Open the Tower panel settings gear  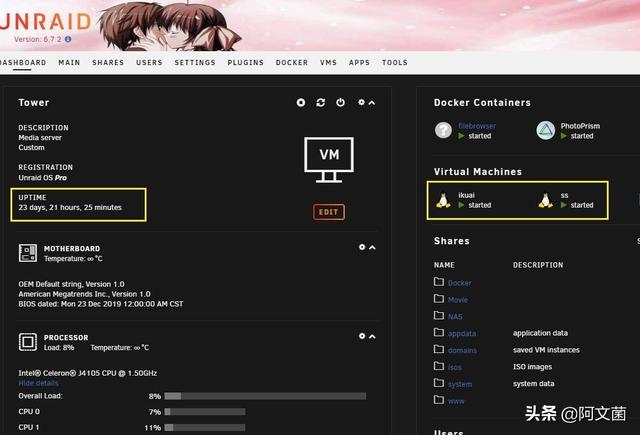(361, 102)
